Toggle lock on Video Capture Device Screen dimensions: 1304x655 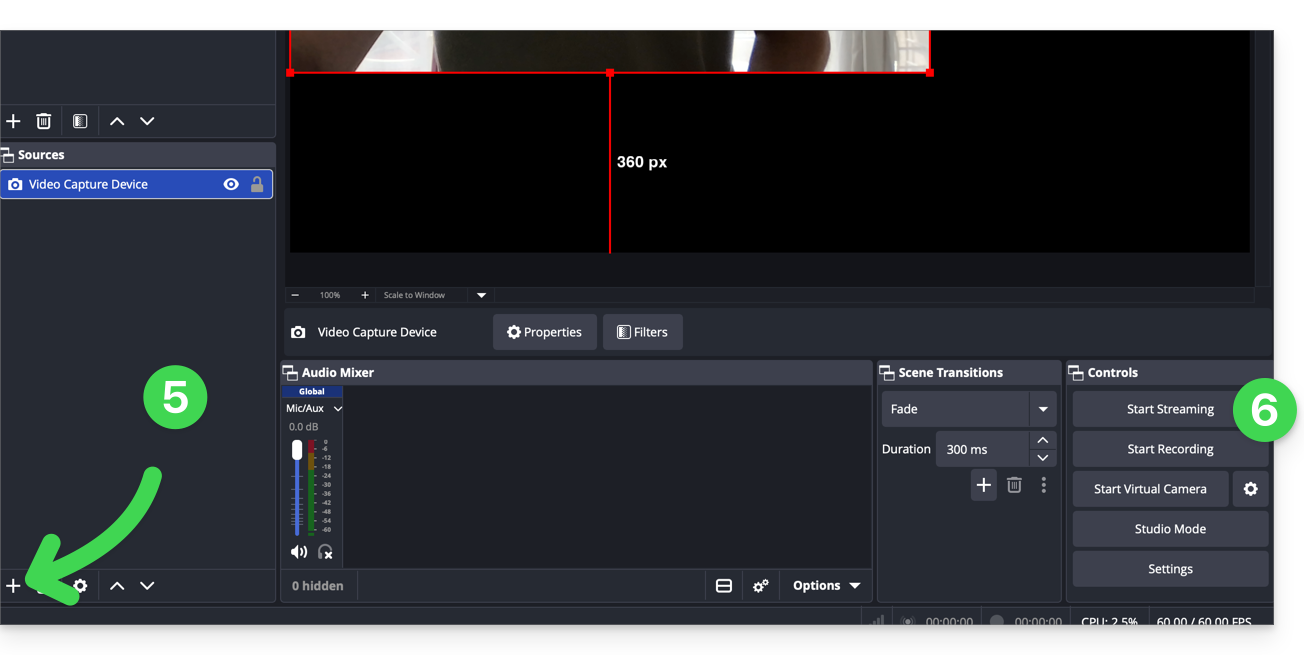tap(257, 184)
